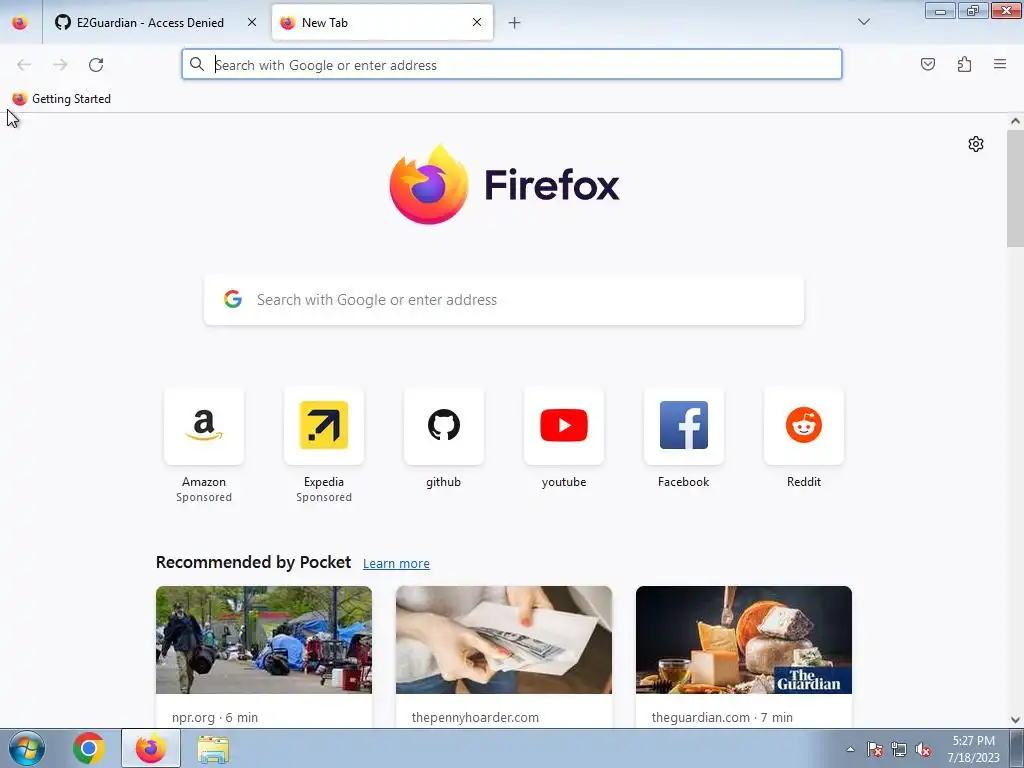Screen dimensions: 1024x768
Task: Open new tab personalize gear icon
Action: coord(976,144)
